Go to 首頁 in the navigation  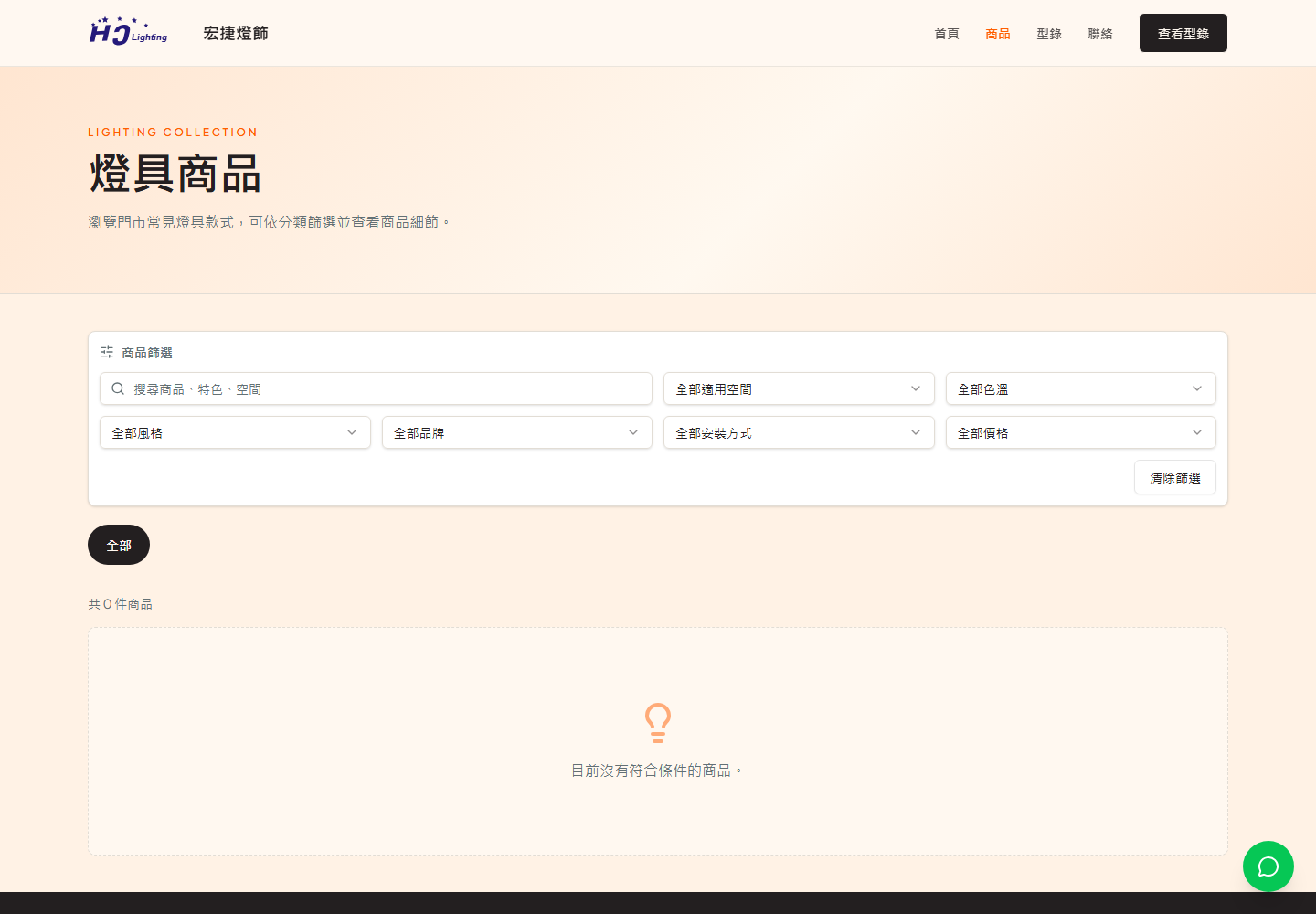click(x=947, y=34)
